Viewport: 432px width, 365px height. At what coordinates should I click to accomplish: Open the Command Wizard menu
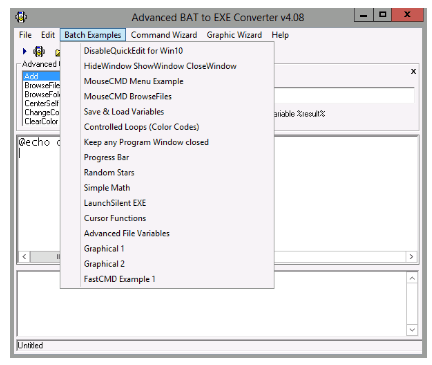[x=164, y=35]
